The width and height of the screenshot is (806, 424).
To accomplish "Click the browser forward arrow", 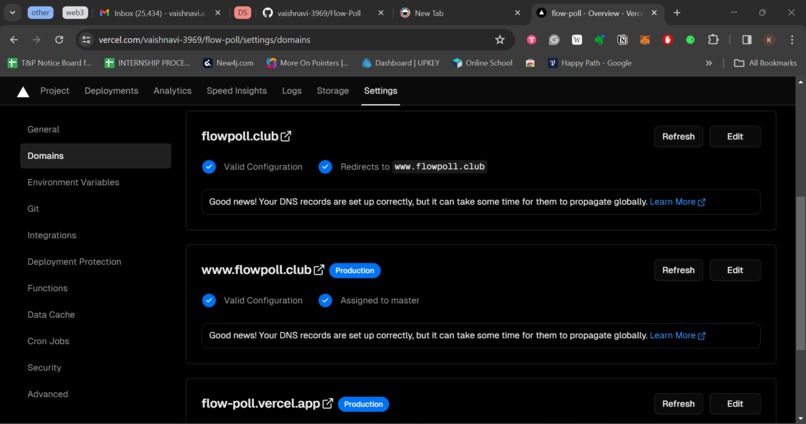I will coord(36,40).
